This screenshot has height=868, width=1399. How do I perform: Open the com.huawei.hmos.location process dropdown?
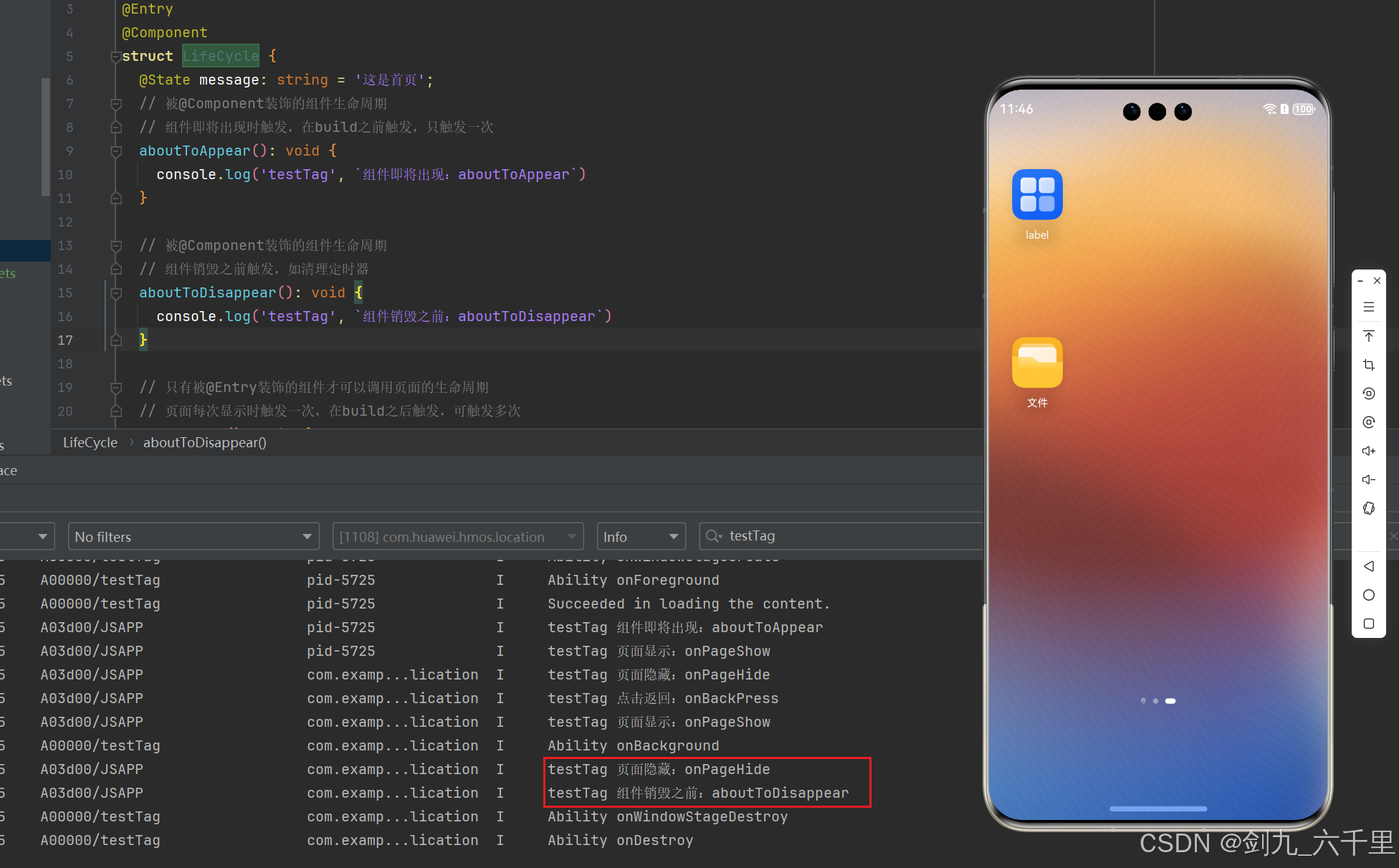coord(457,537)
